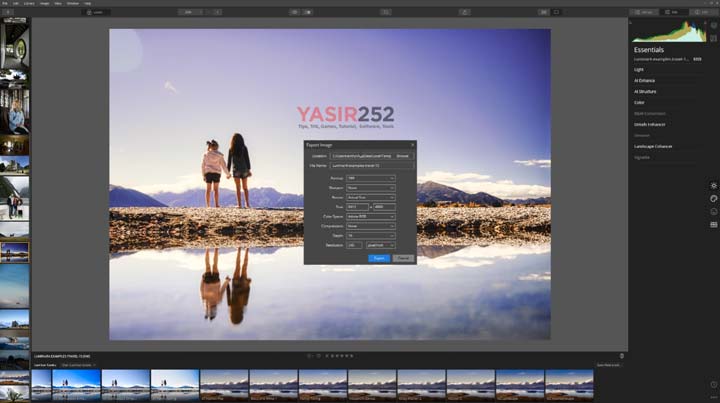Switch to single image view icon
Image resolution: width=720 pixels, height=403 pixels.
(x=556, y=12)
